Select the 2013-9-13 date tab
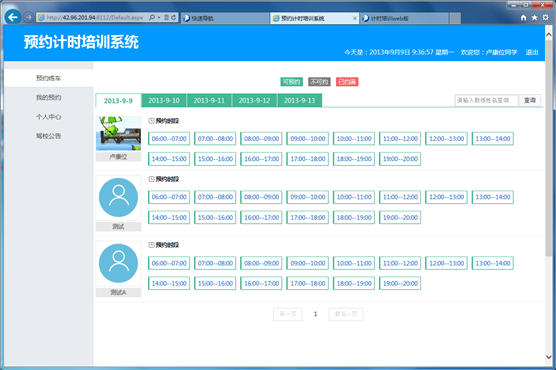556x370 pixels. tap(299, 100)
